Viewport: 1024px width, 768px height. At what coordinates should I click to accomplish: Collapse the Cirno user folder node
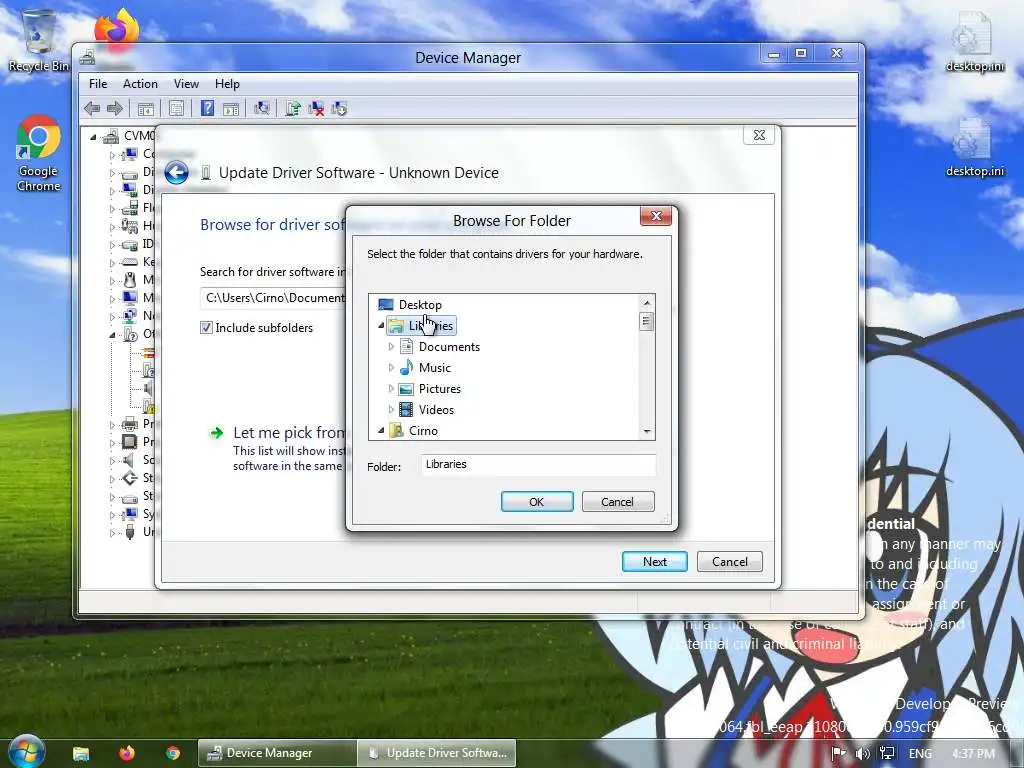click(381, 430)
